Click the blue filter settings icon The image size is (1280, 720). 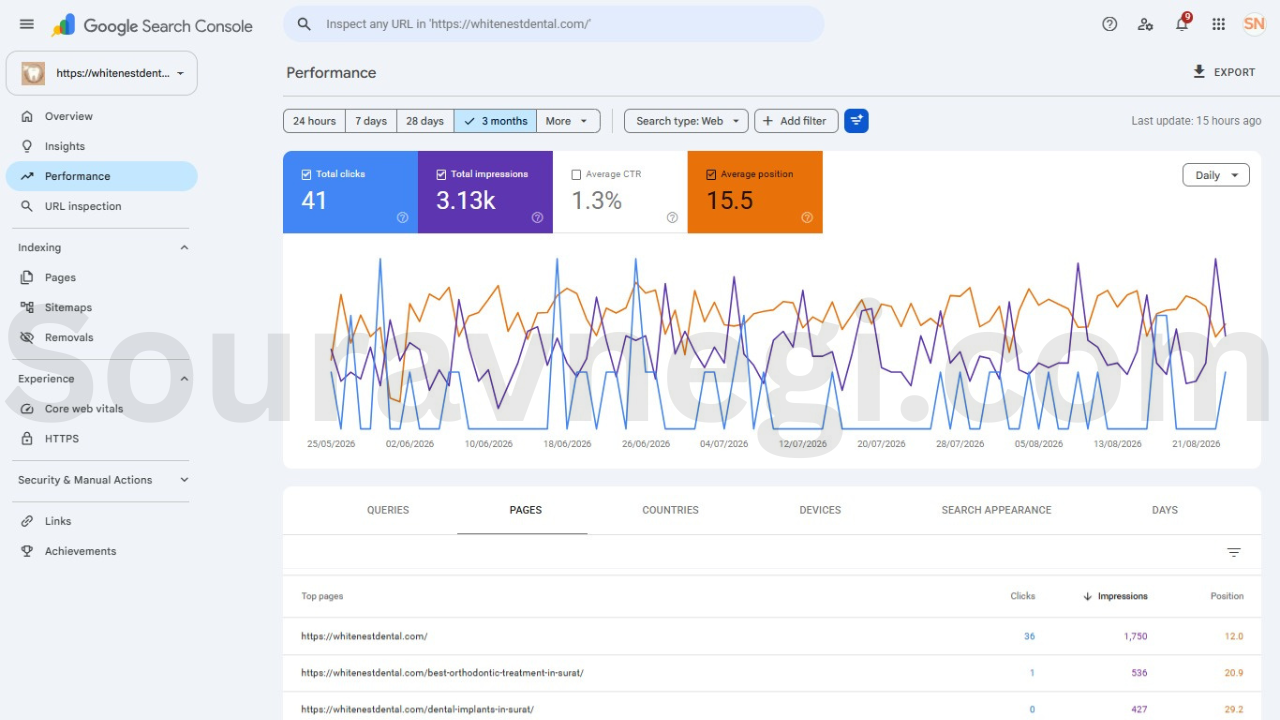856,121
